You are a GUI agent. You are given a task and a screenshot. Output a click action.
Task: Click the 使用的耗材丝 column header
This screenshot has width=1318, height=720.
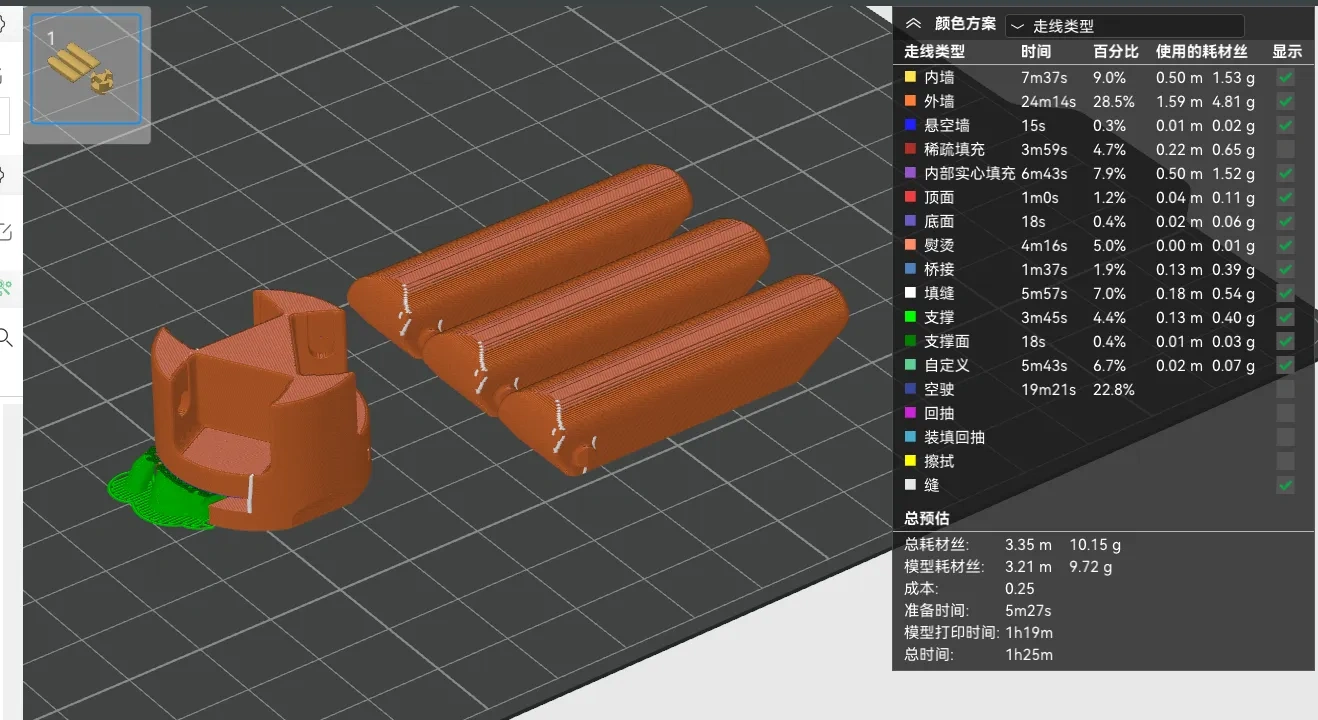click(x=1201, y=51)
